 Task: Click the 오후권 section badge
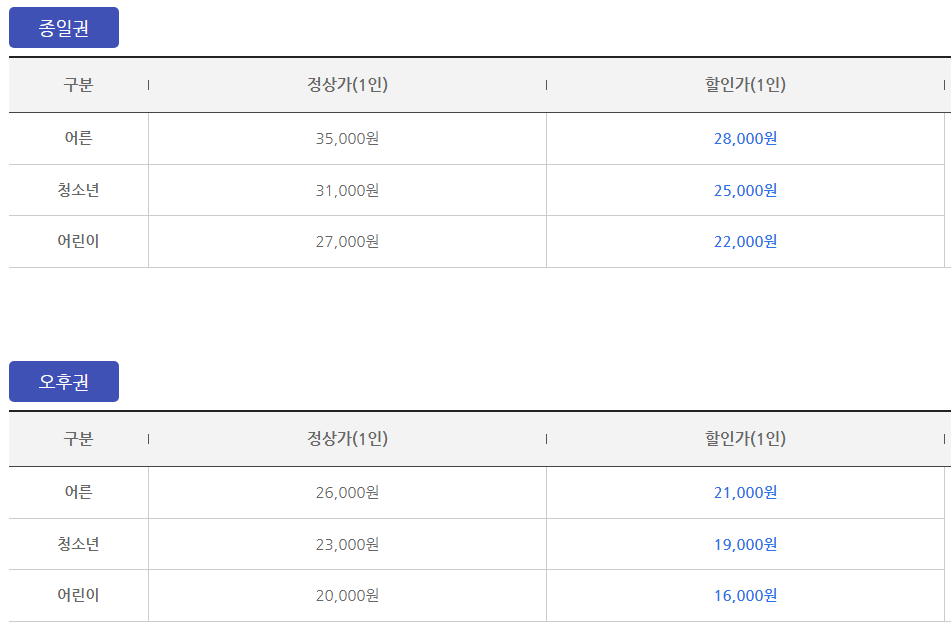click(64, 379)
